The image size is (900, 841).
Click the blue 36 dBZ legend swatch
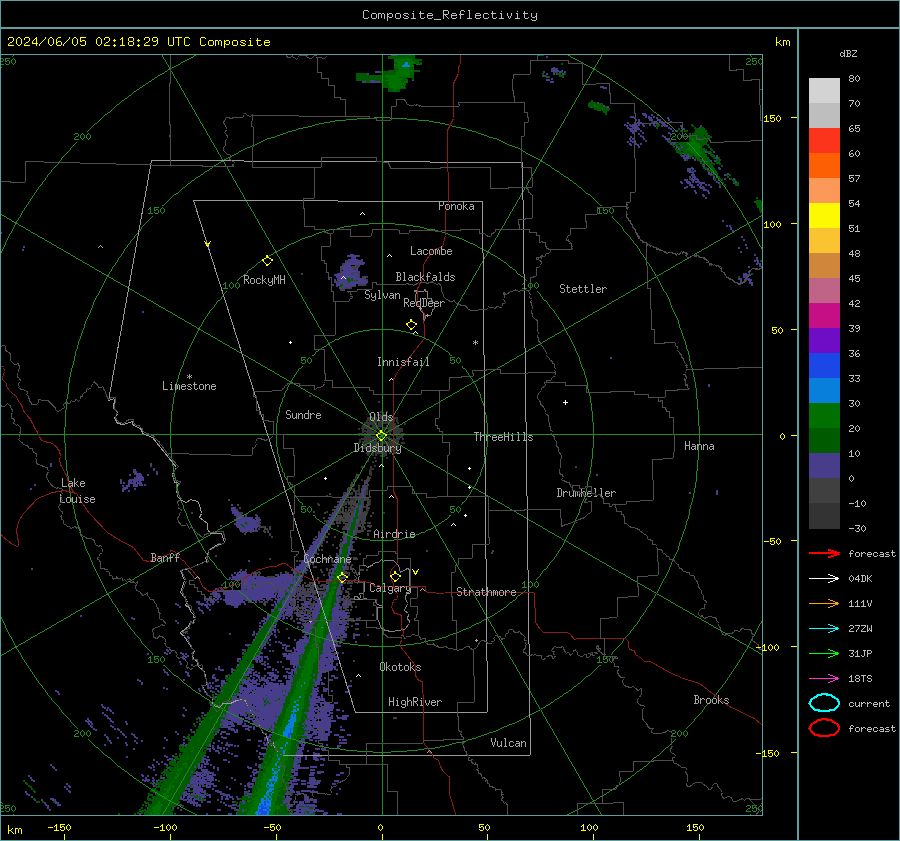coord(824,365)
